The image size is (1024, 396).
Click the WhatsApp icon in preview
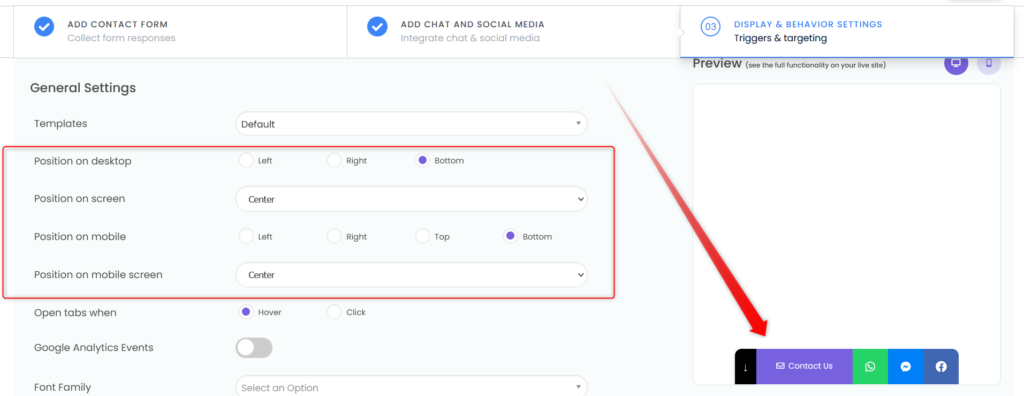(x=870, y=367)
